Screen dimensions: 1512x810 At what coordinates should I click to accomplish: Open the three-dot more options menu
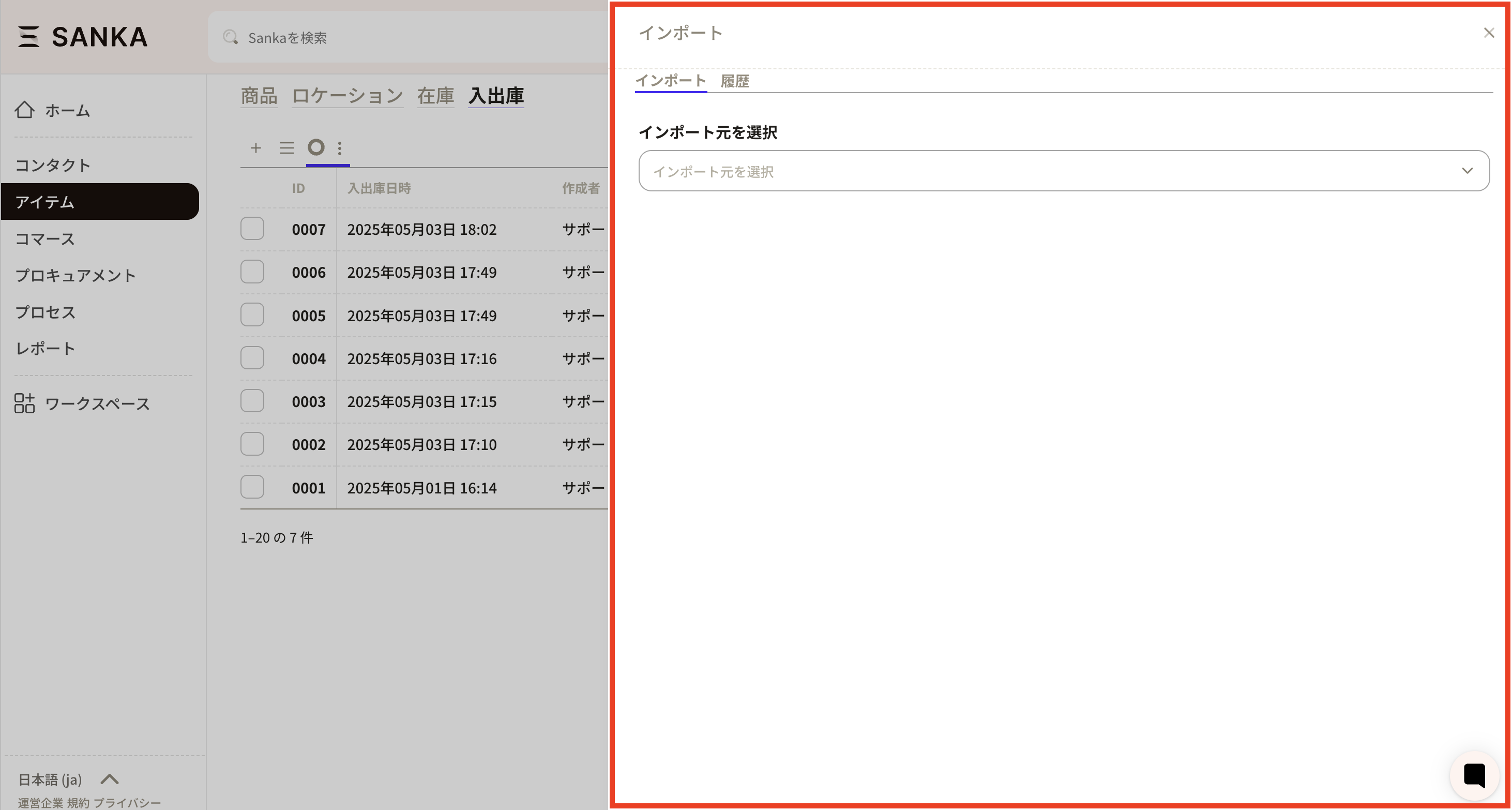click(340, 148)
